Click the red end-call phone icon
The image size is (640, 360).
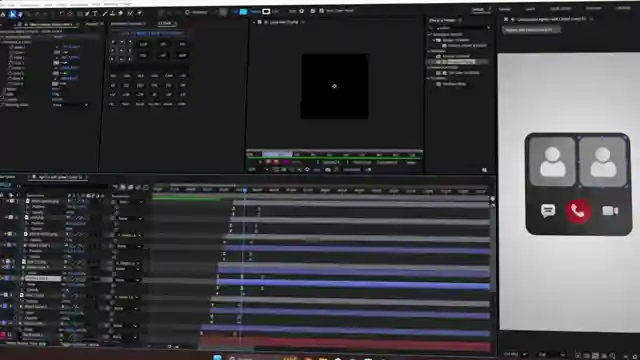[x=578, y=211]
